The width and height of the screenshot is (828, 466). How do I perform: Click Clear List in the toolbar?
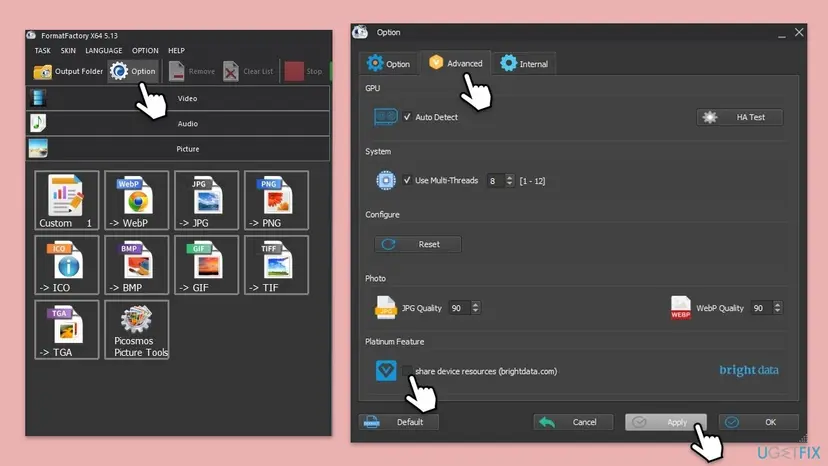click(248, 71)
